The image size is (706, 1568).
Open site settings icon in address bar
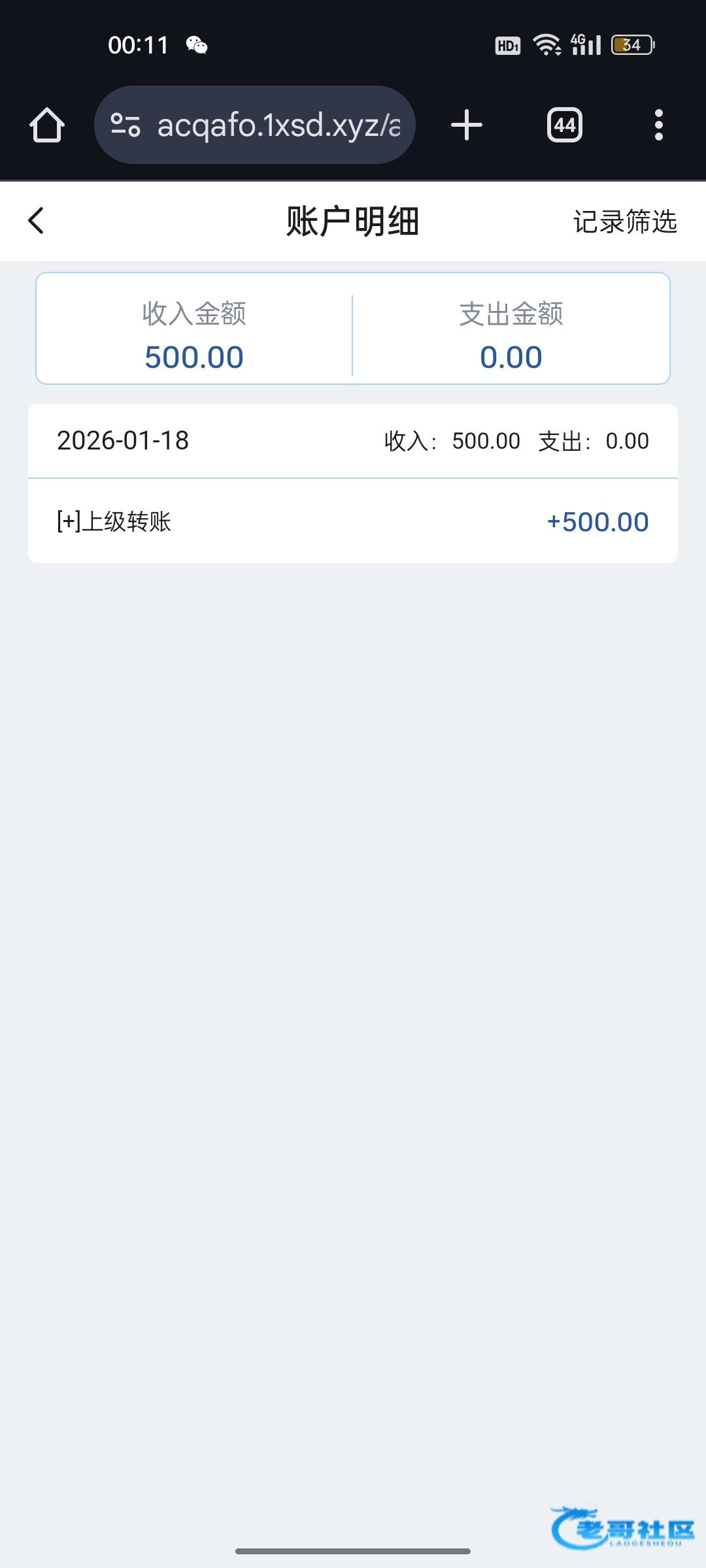pyautogui.click(x=126, y=125)
